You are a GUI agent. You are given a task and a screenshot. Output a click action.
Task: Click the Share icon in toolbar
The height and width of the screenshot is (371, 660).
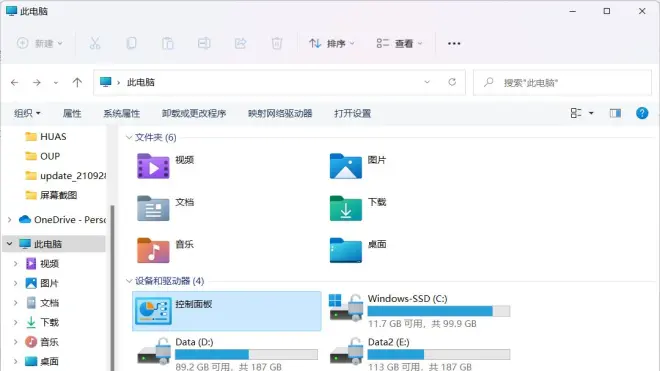(240, 43)
